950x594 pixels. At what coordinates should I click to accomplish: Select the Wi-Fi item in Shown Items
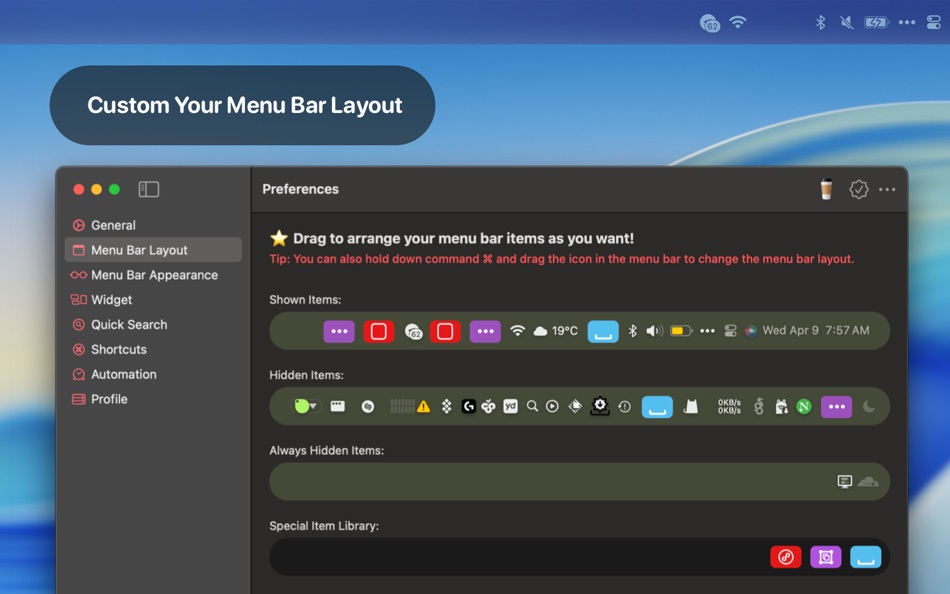click(x=517, y=331)
